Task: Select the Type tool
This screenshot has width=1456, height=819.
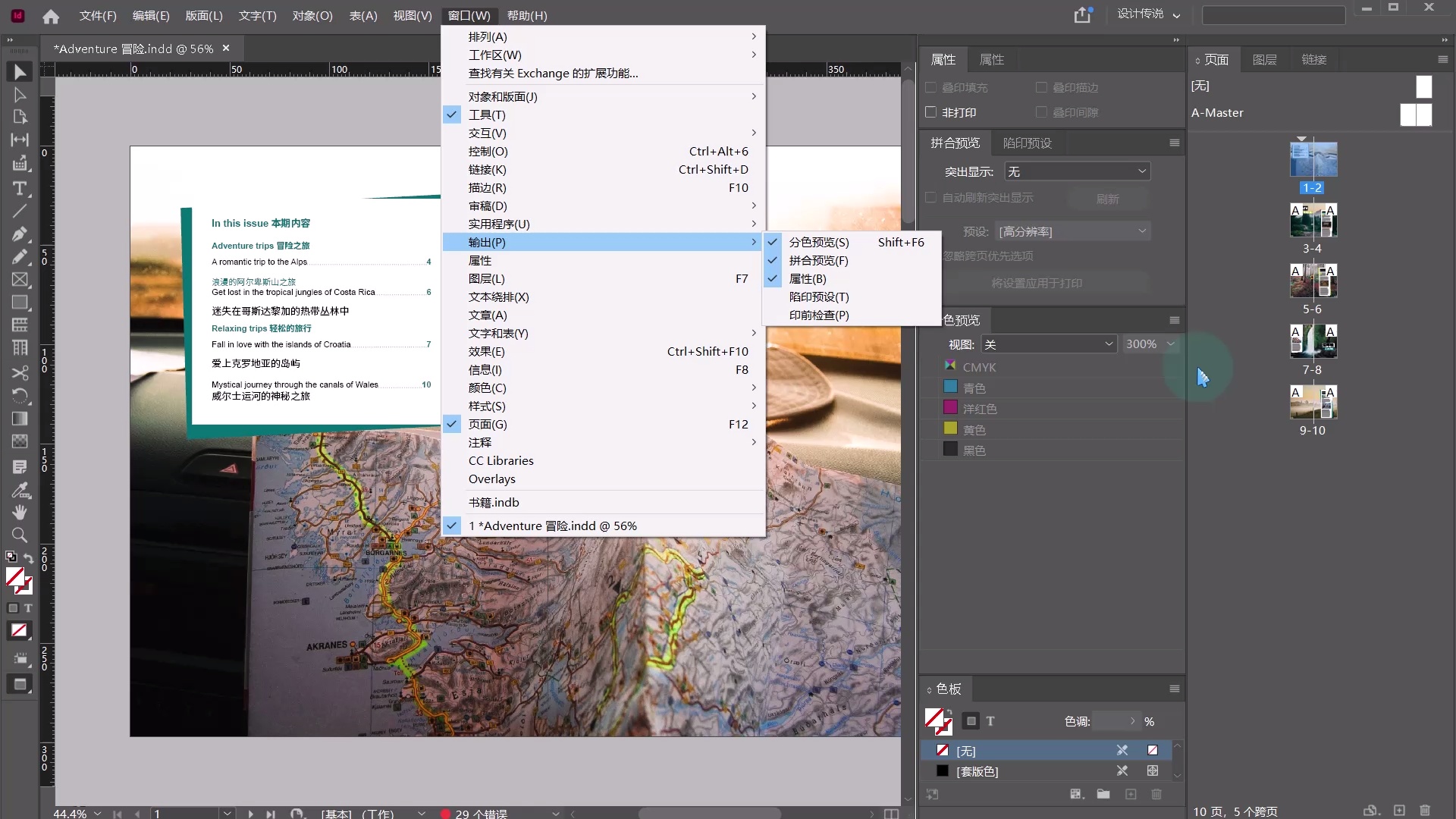Action: coord(20,189)
